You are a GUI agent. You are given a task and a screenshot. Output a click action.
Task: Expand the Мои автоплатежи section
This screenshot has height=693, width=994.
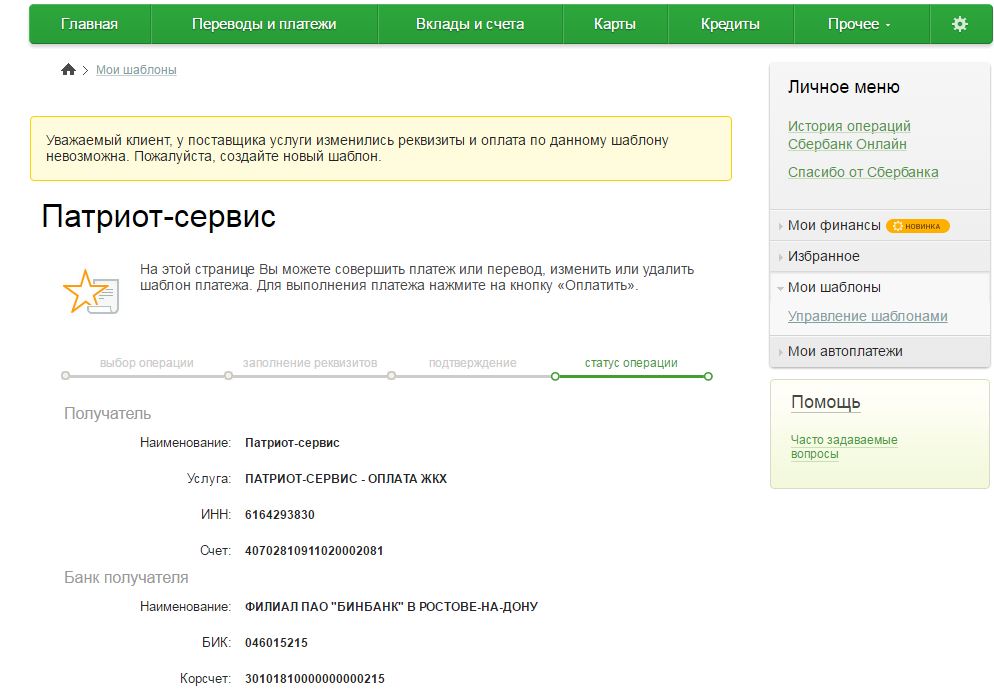tap(844, 351)
